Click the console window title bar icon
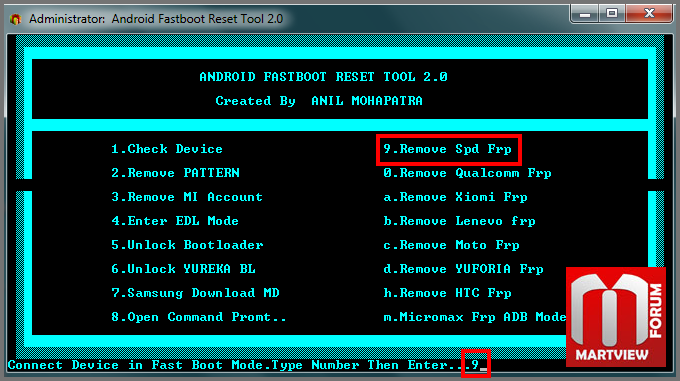Viewport: 680px width, 381px height. [16, 19]
